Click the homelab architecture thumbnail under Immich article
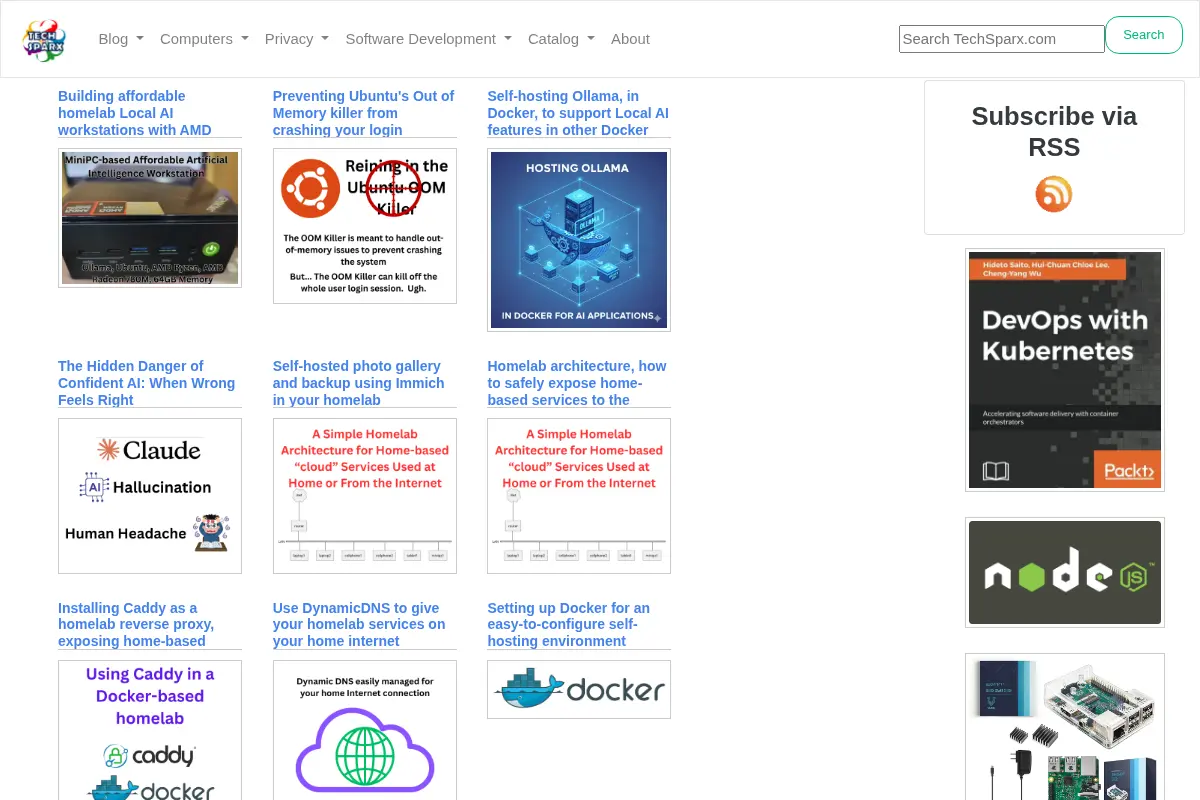 coord(365,496)
